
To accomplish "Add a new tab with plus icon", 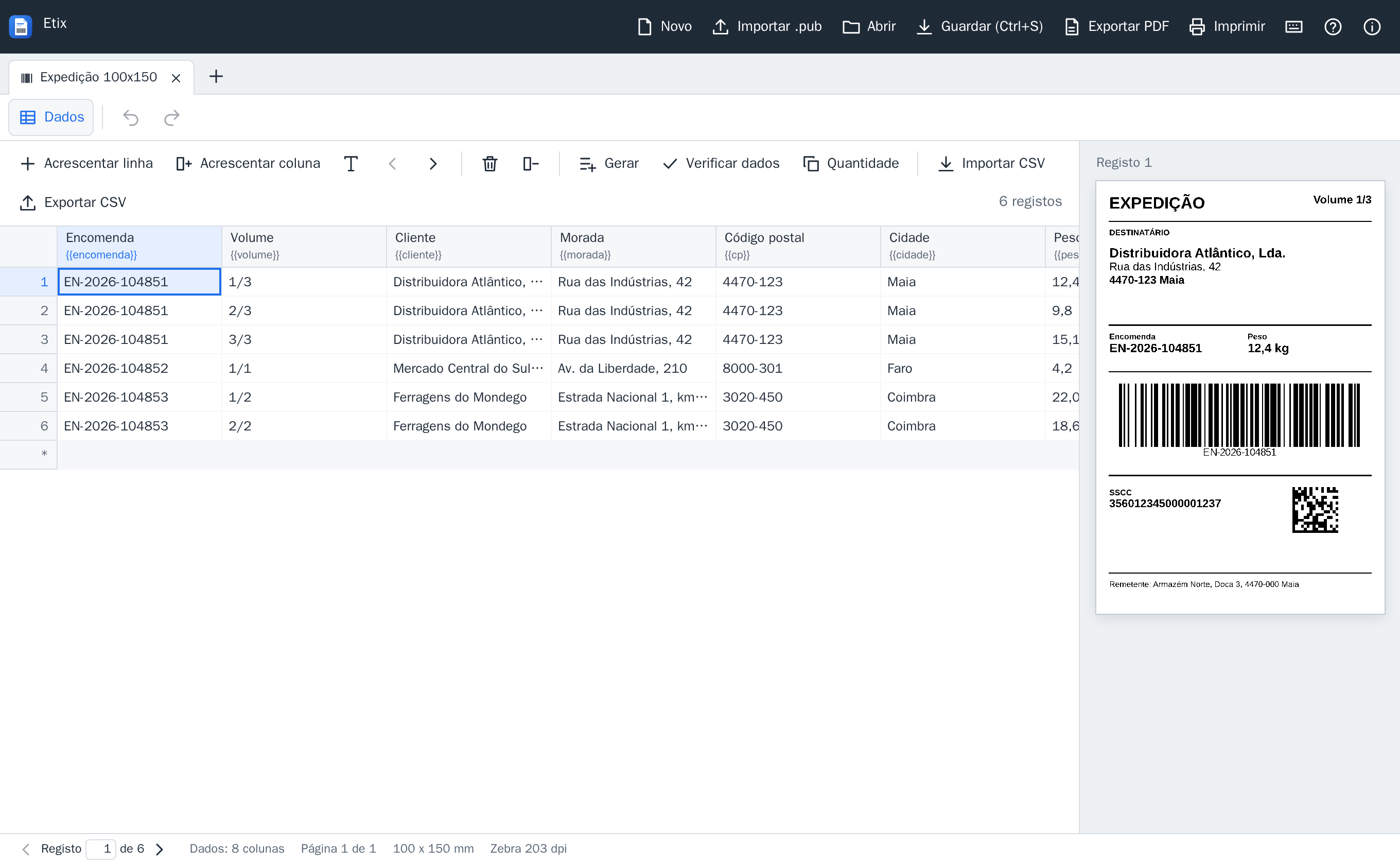I will coord(216,76).
